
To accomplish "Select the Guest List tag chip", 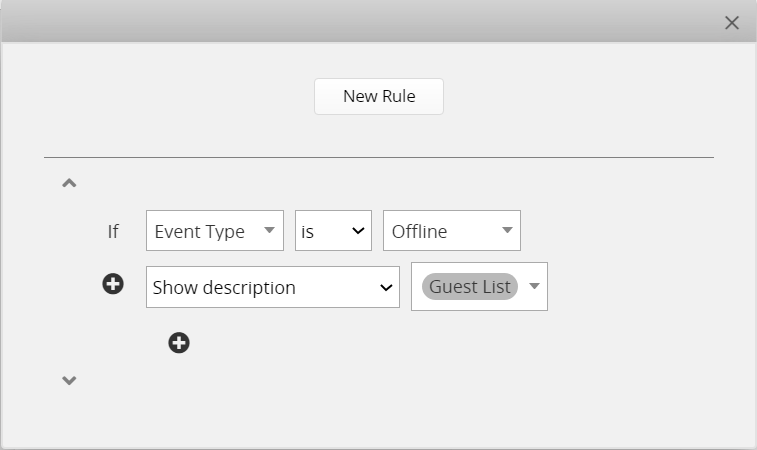I will 470,286.
